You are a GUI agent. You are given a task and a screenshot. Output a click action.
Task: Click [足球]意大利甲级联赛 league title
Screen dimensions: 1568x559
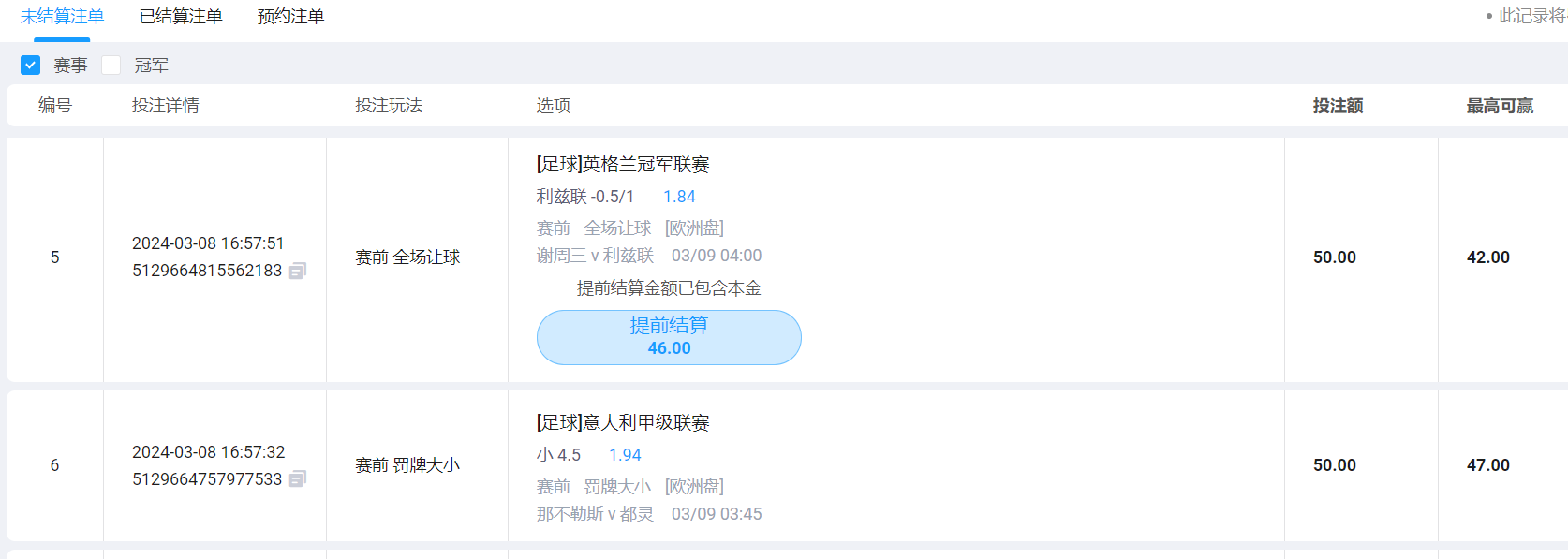pyautogui.click(x=623, y=423)
